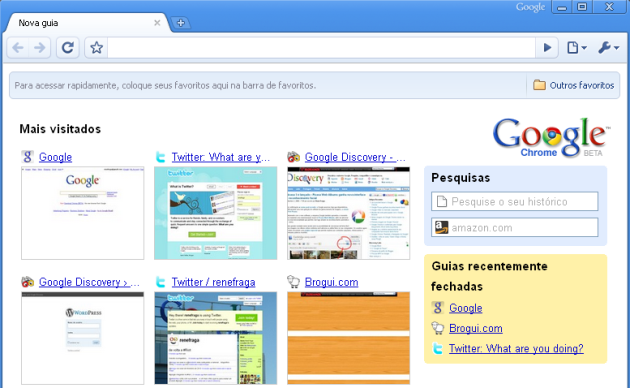Open the Brogui.com wooden thumbnail

348,338
